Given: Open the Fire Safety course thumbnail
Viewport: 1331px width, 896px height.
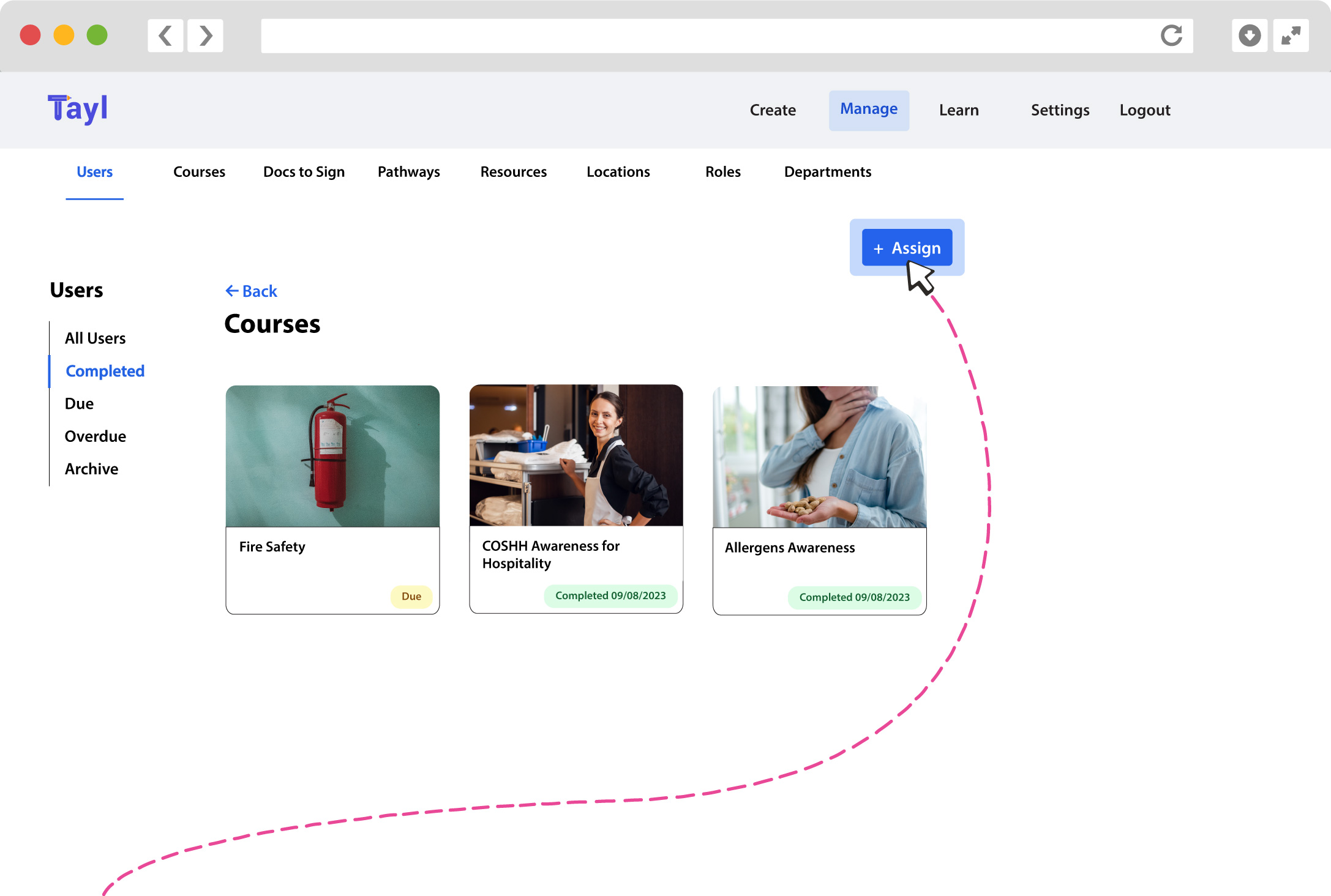Looking at the screenshot, I should [x=332, y=456].
